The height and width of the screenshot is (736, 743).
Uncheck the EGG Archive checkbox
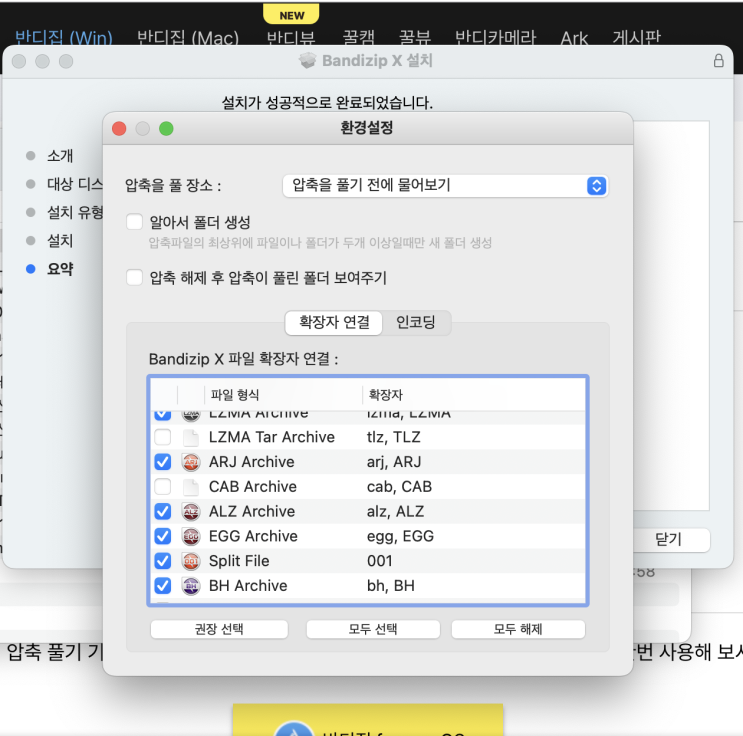pyautogui.click(x=163, y=536)
